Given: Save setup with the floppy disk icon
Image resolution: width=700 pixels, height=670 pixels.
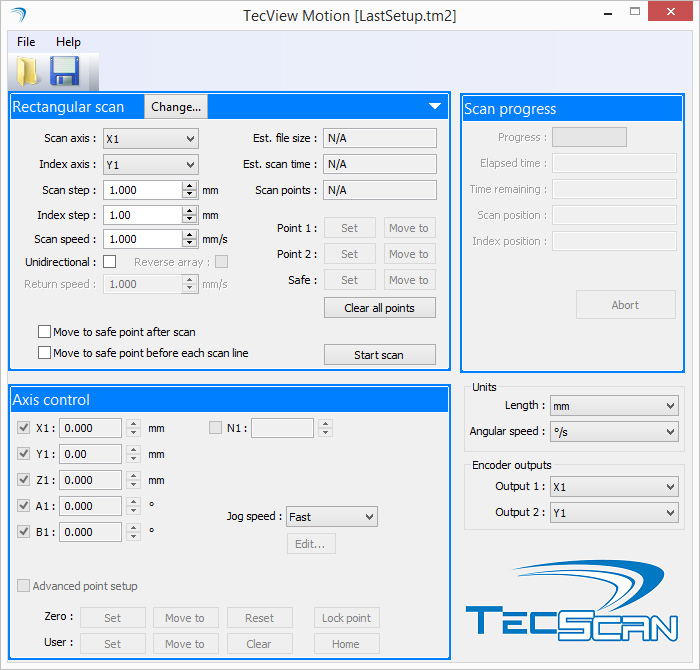Looking at the screenshot, I should click(x=64, y=71).
